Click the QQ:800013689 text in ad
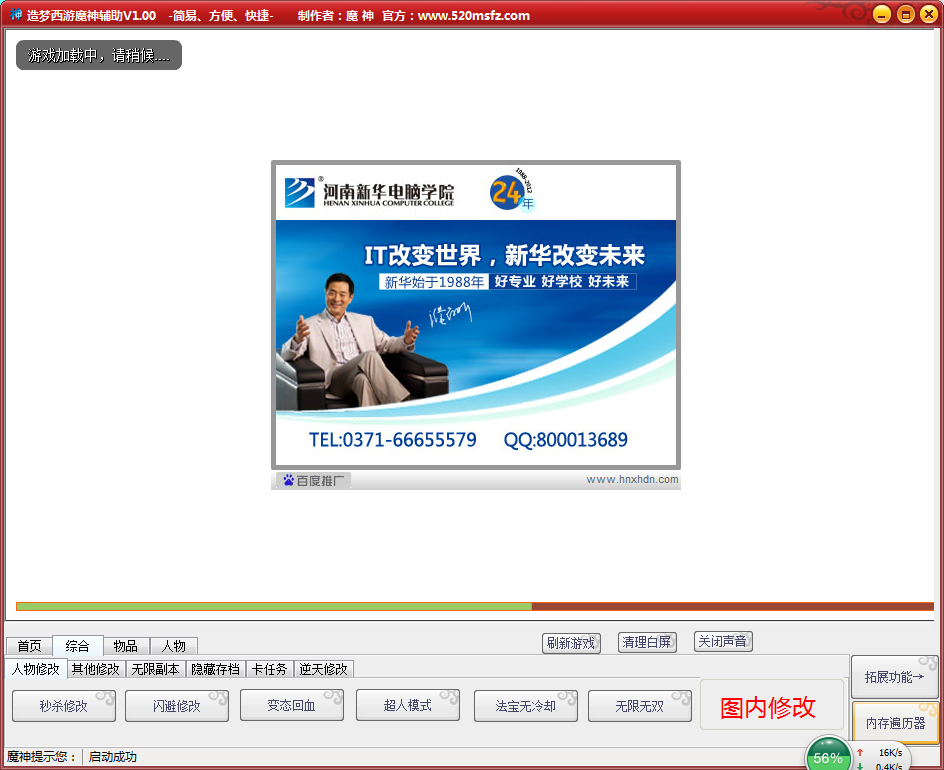944x770 pixels. pyautogui.click(x=565, y=439)
